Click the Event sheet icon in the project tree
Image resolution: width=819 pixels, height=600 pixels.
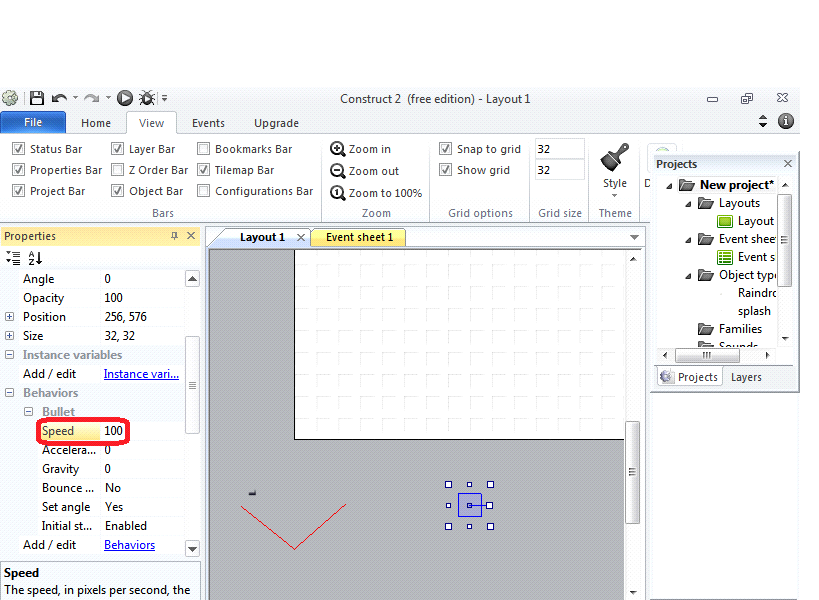coord(726,257)
